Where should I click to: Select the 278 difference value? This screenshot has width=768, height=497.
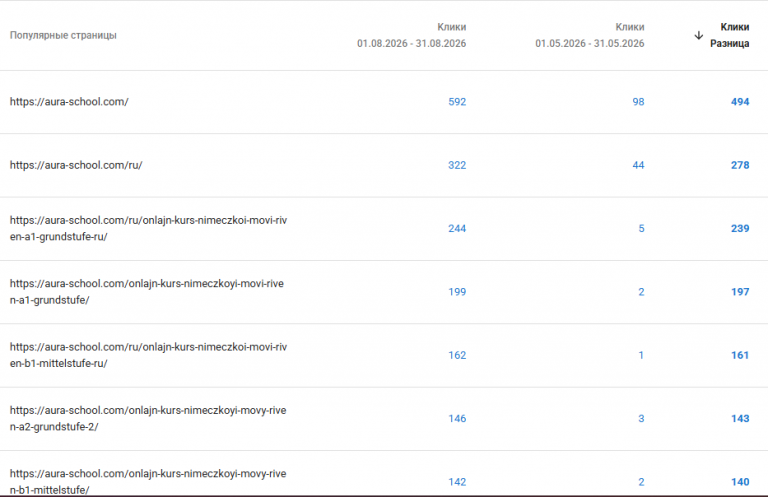[x=740, y=165]
